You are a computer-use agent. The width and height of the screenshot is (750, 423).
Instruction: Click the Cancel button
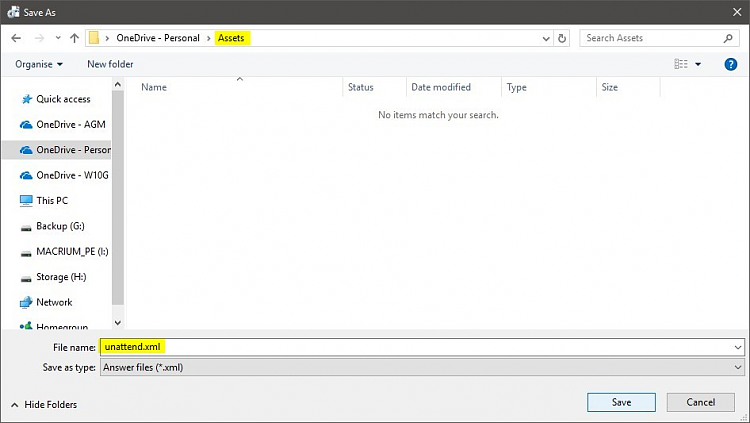point(701,402)
